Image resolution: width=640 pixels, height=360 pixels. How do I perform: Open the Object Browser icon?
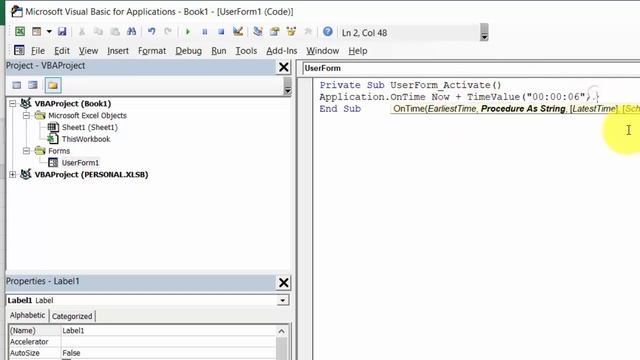pos(291,31)
